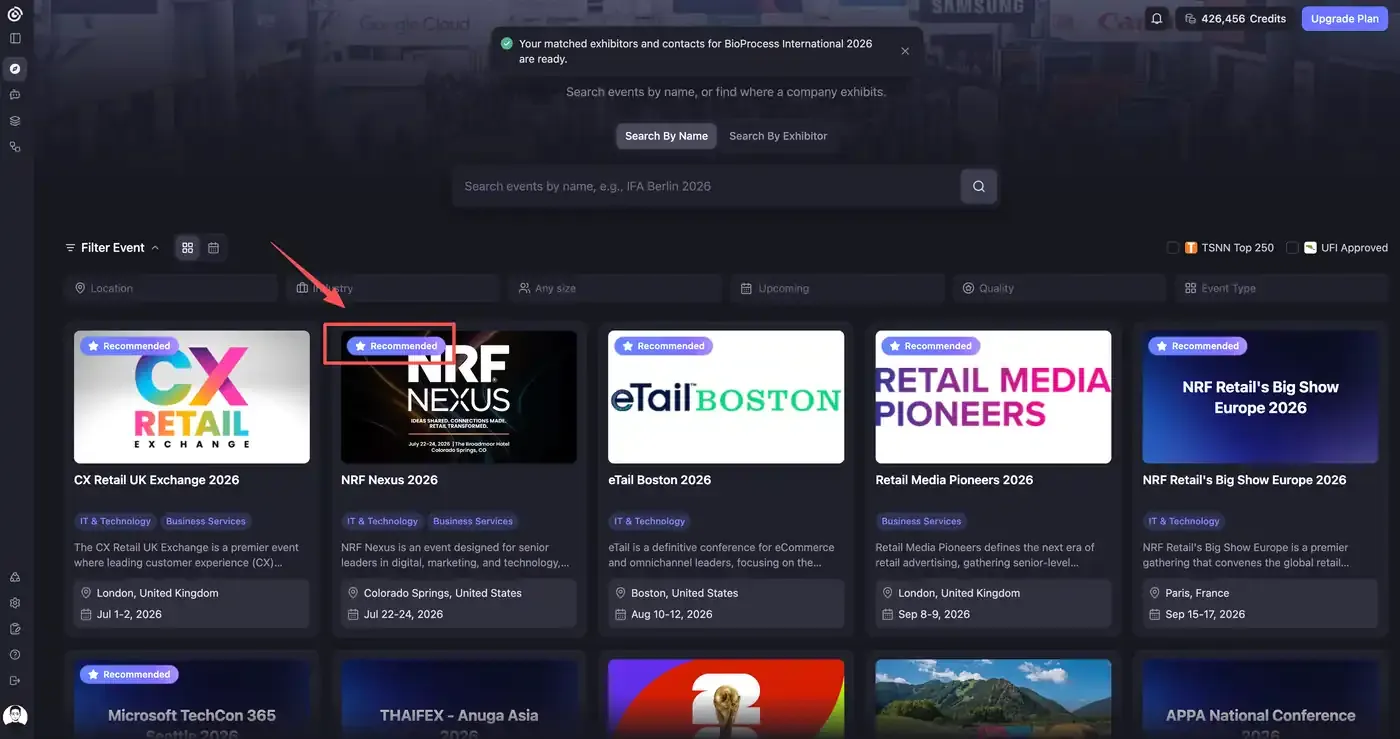Screen dimensions: 1400x739
Task: Click IT & Technology tag on eTail Boston card
Action: pos(650,521)
